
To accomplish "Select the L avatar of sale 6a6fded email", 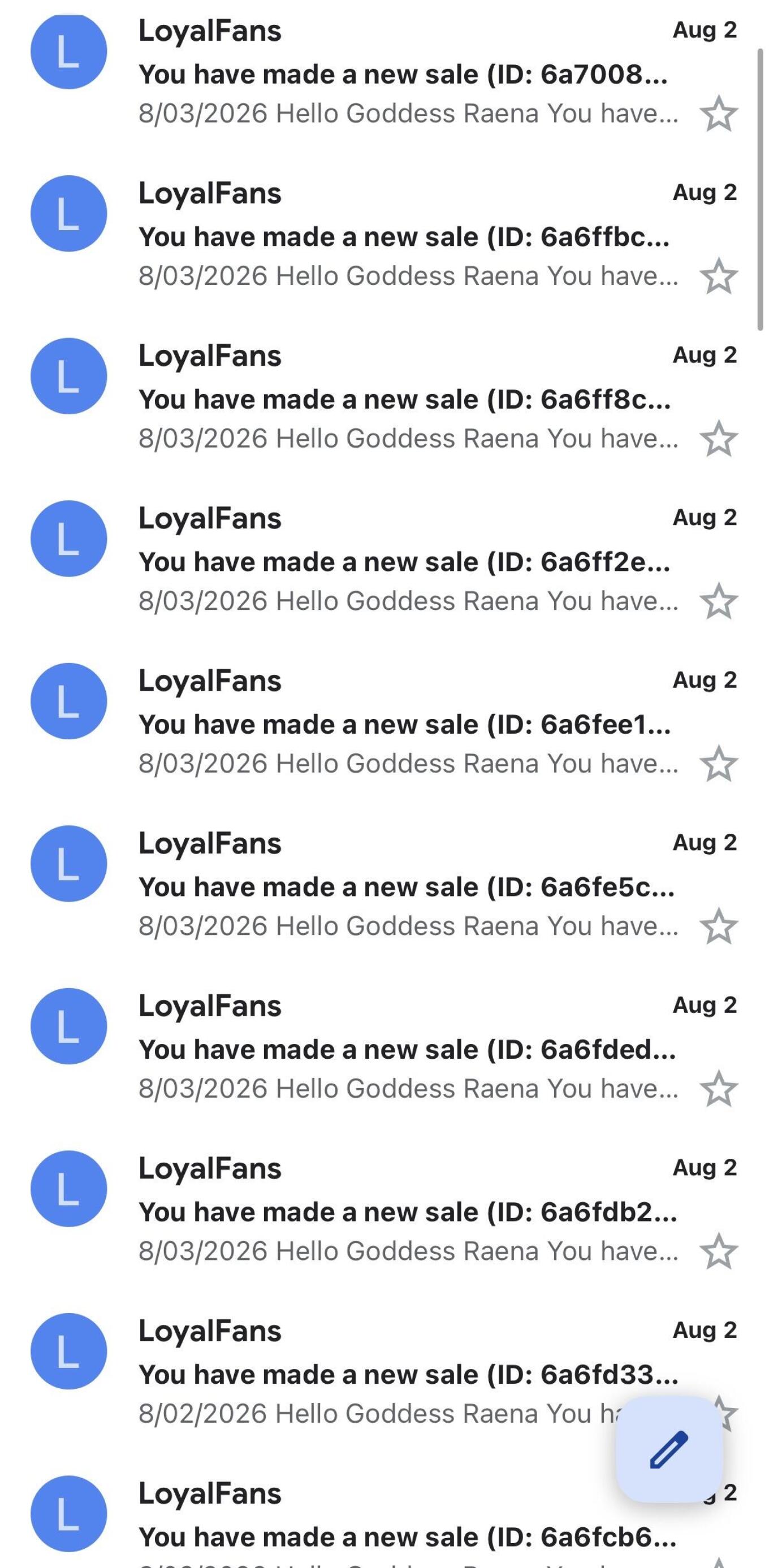I will click(69, 1026).
